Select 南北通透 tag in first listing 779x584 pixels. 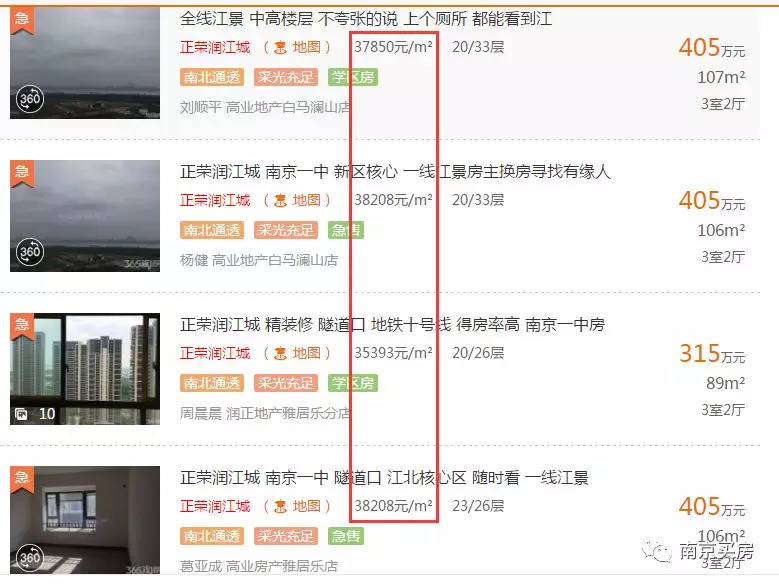(x=212, y=77)
